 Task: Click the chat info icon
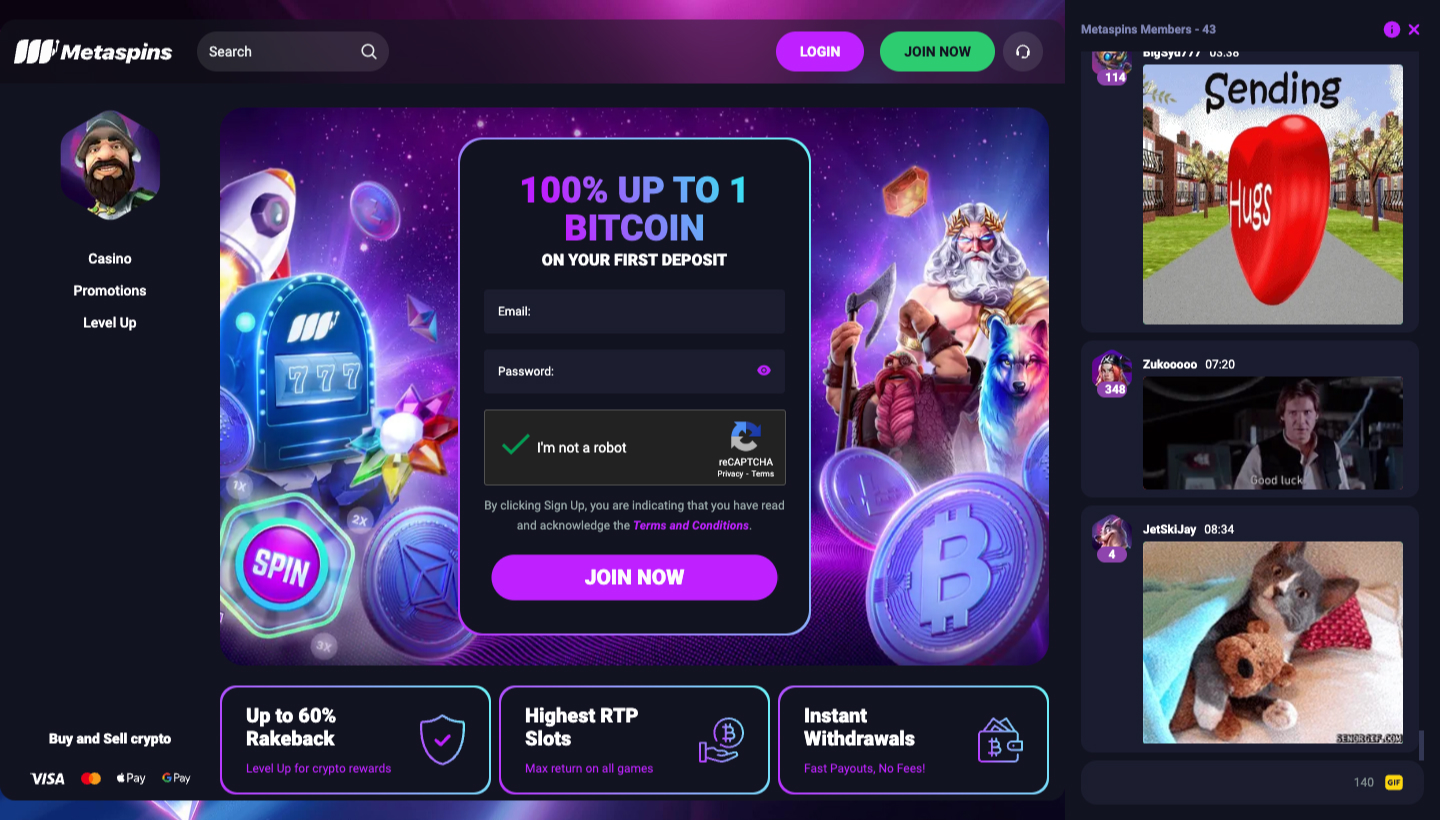point(1391,30)
